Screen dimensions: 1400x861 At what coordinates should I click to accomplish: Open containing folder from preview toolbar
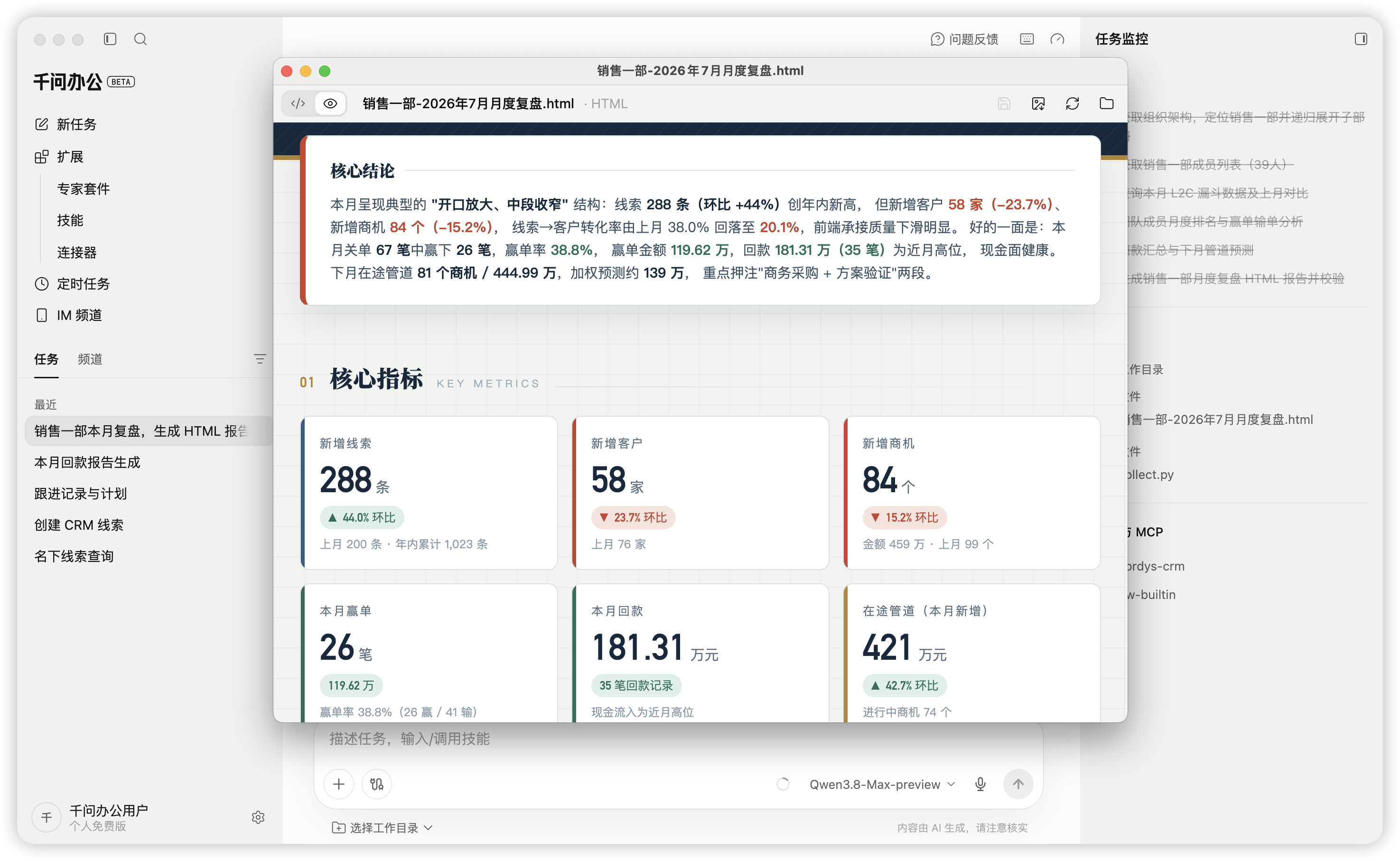pos(1106,103)
